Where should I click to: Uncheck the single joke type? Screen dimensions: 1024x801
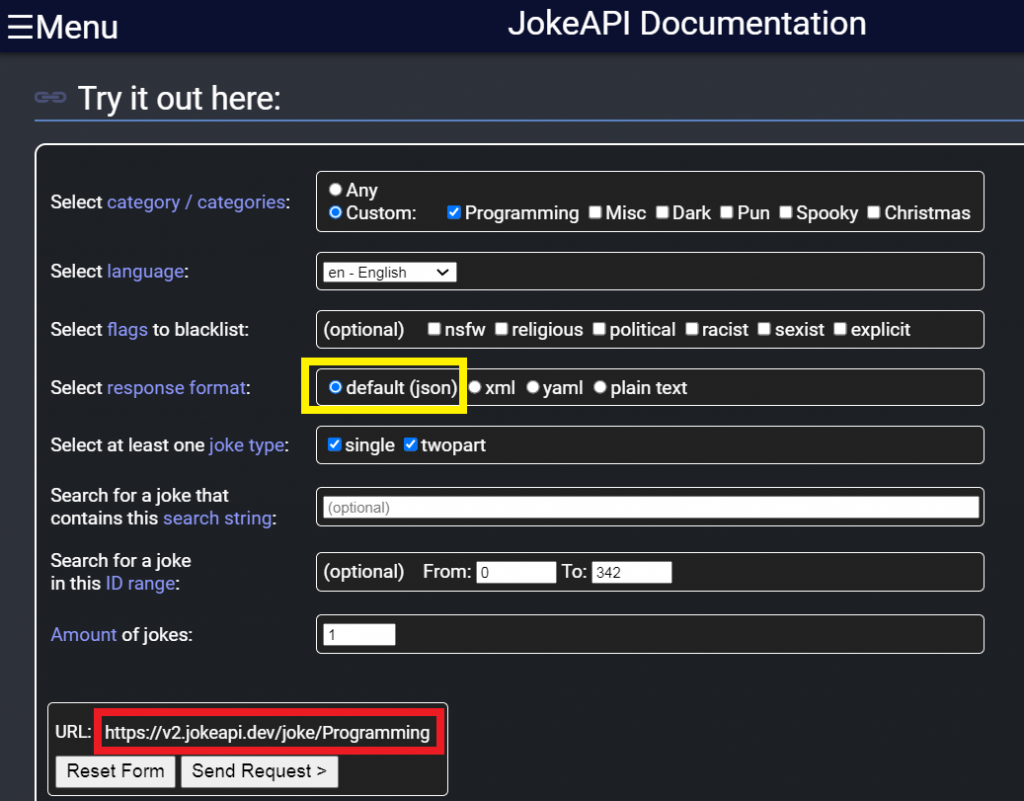point(334,445)
